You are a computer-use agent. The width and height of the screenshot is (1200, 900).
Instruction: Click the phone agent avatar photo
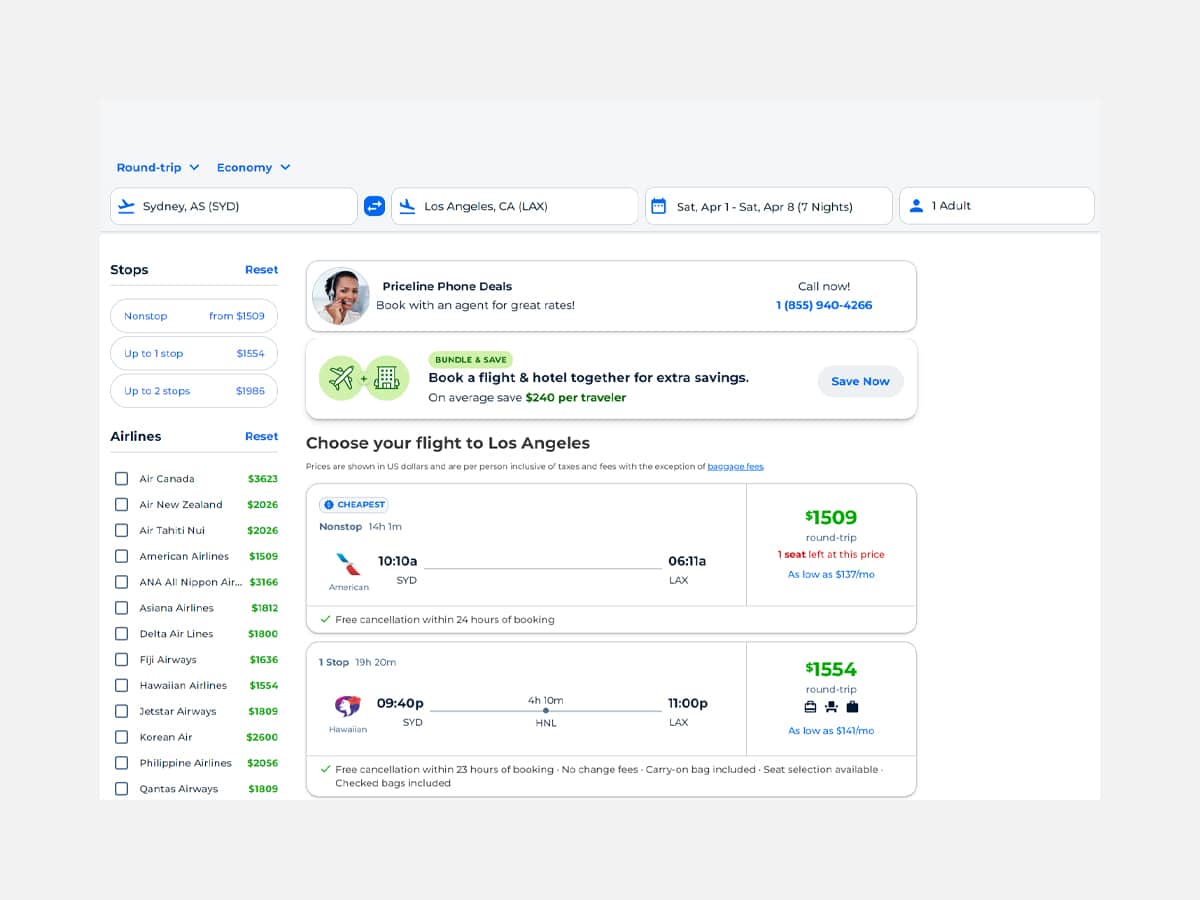(341, 296)
